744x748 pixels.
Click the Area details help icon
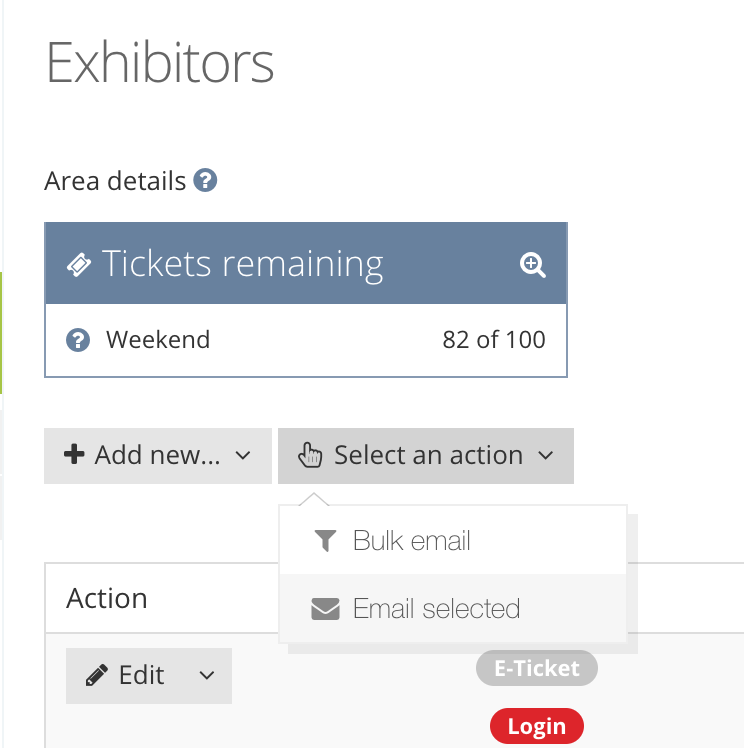coord(205,180)
